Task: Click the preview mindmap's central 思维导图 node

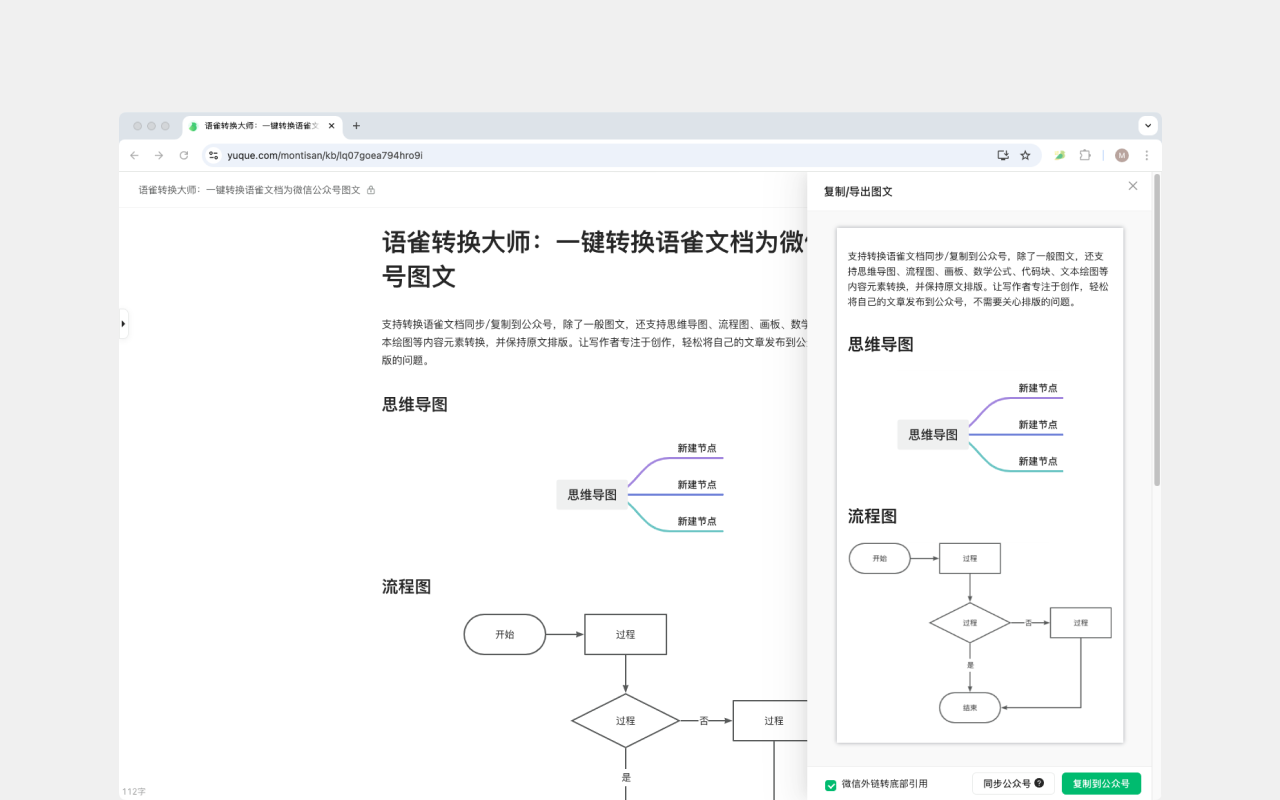Action: coord(933,435)
